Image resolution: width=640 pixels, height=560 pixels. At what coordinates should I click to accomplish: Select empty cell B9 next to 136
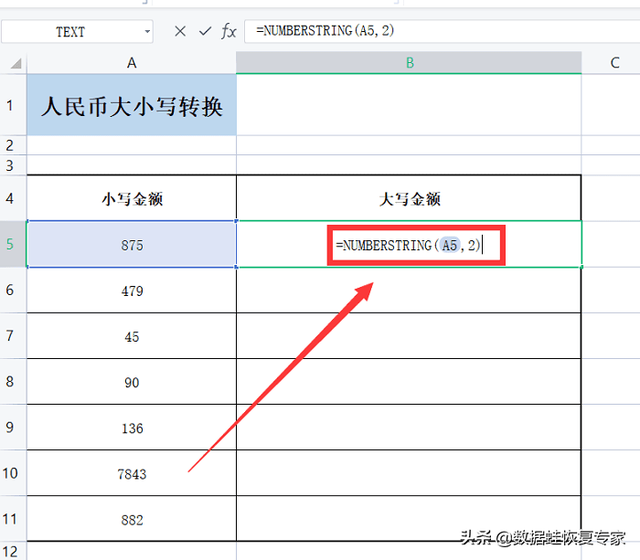pos(409,427)
